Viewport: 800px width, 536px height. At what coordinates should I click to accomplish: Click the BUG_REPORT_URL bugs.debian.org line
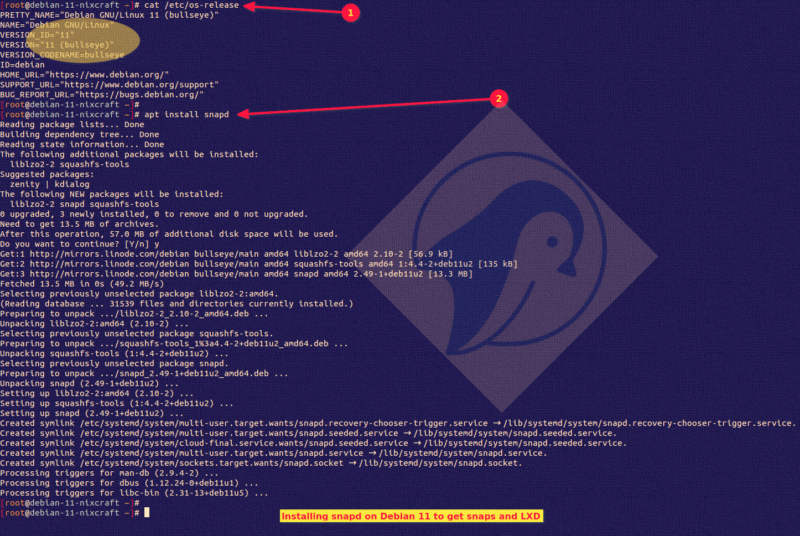102,95
